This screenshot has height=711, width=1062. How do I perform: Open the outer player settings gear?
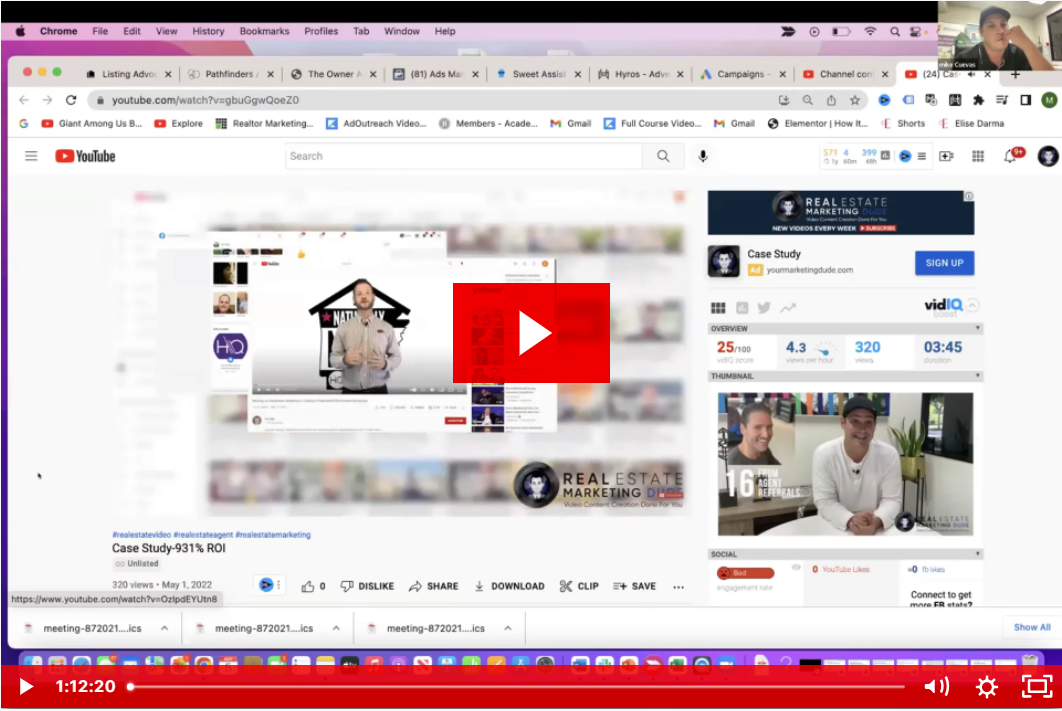tap(986, 687)
